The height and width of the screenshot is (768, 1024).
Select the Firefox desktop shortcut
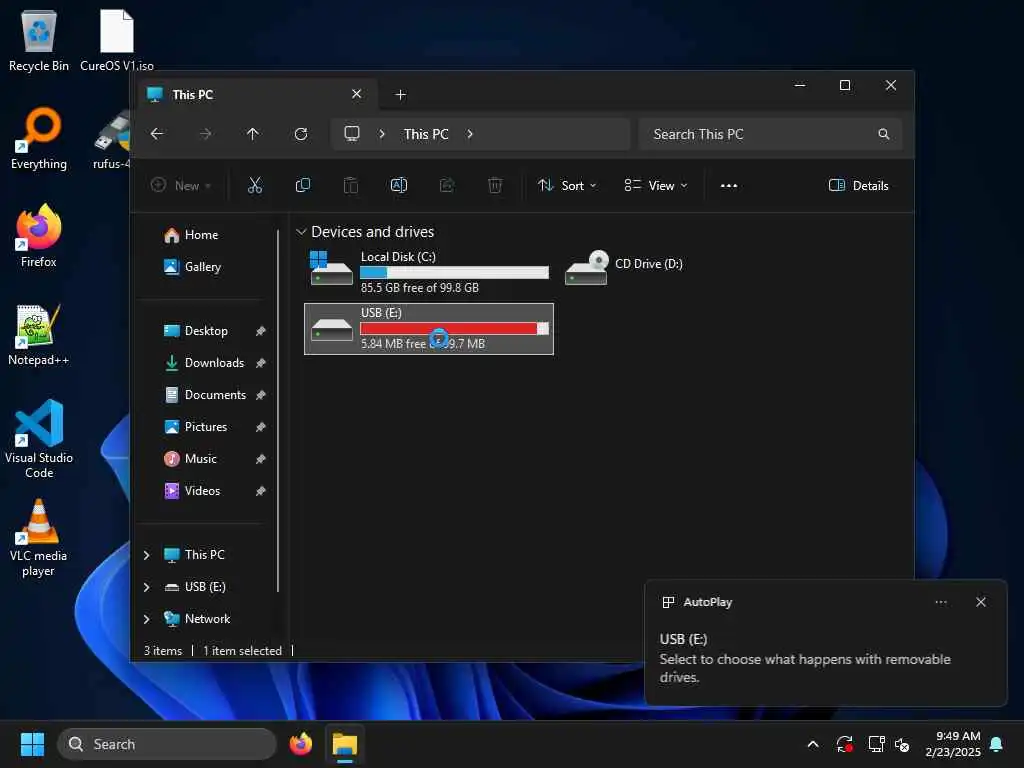(x=39, y=236)
